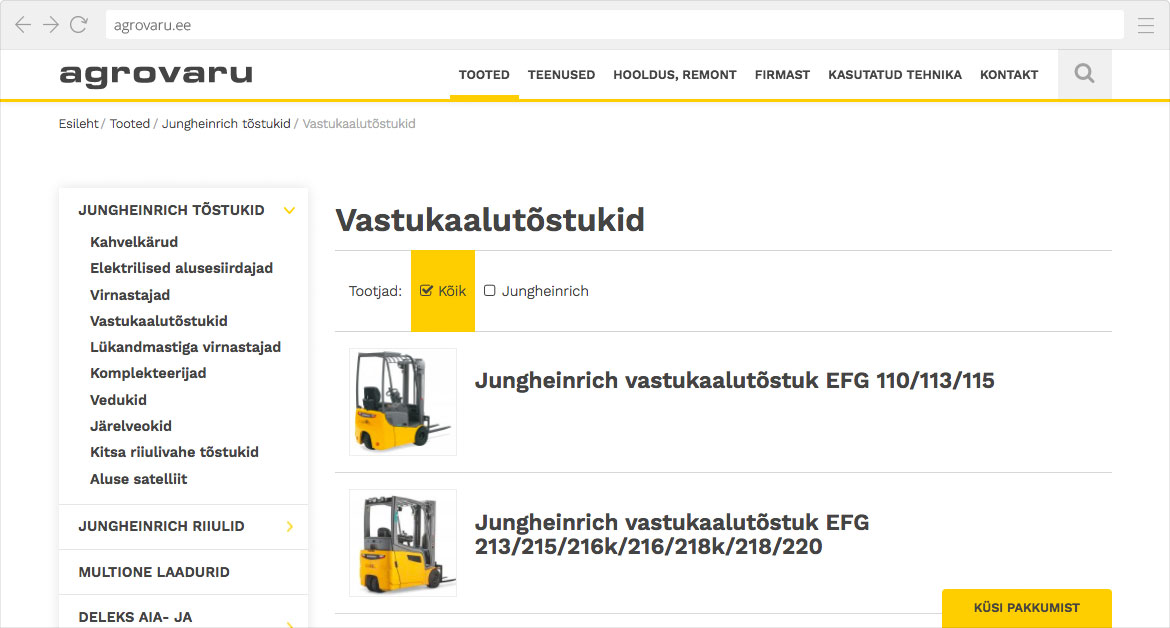Go to Esileht breadcrumb link

point(78,124)
